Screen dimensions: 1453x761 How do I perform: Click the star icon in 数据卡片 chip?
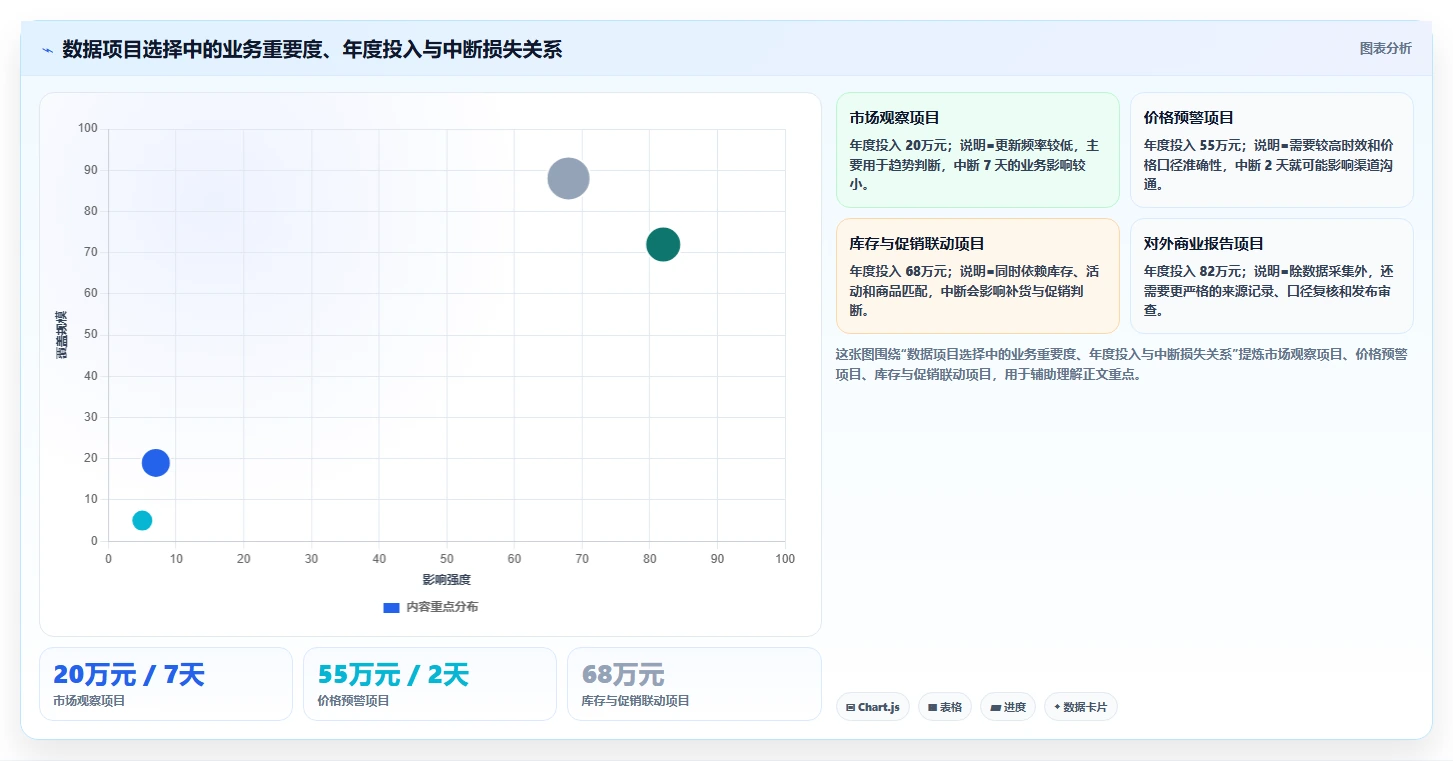pos(1057,707)
